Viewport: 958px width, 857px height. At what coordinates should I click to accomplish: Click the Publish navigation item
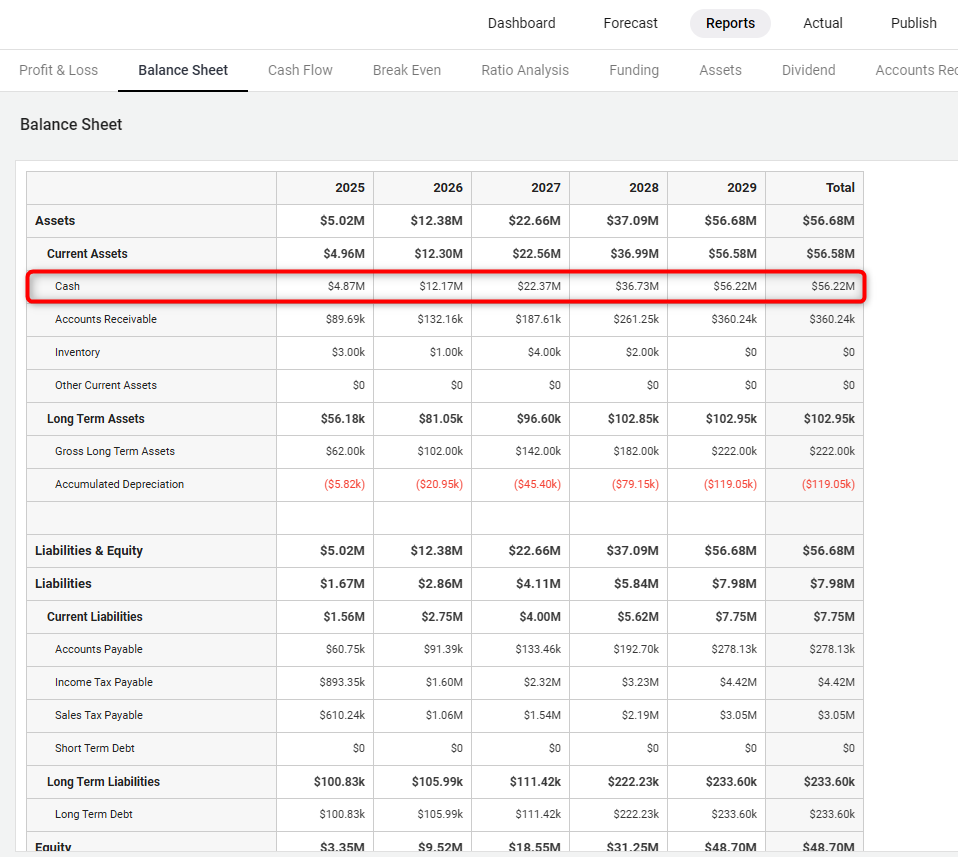913,23
